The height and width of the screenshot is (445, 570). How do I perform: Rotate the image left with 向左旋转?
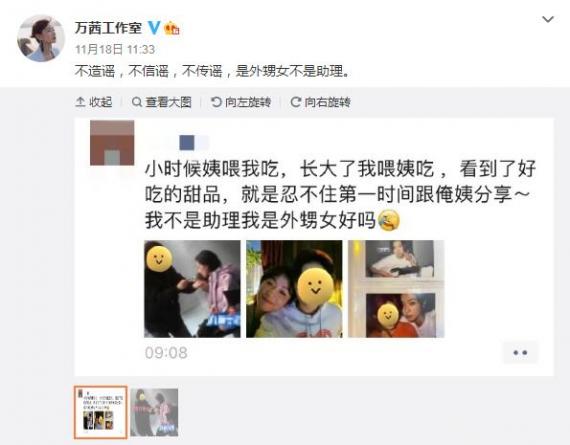(x=241, y=102)
